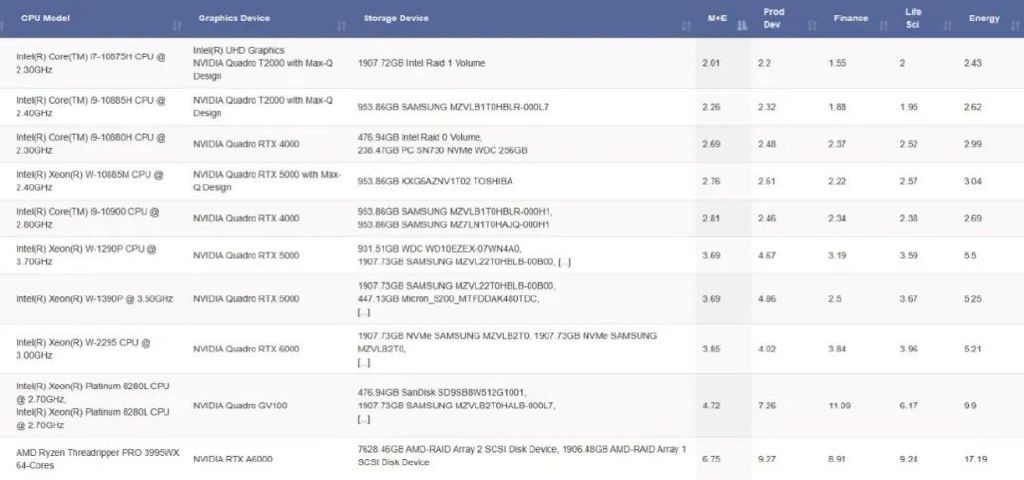Click the sort arrows beside Prod Dev
1024x480 pixels.
pos(812,26)
